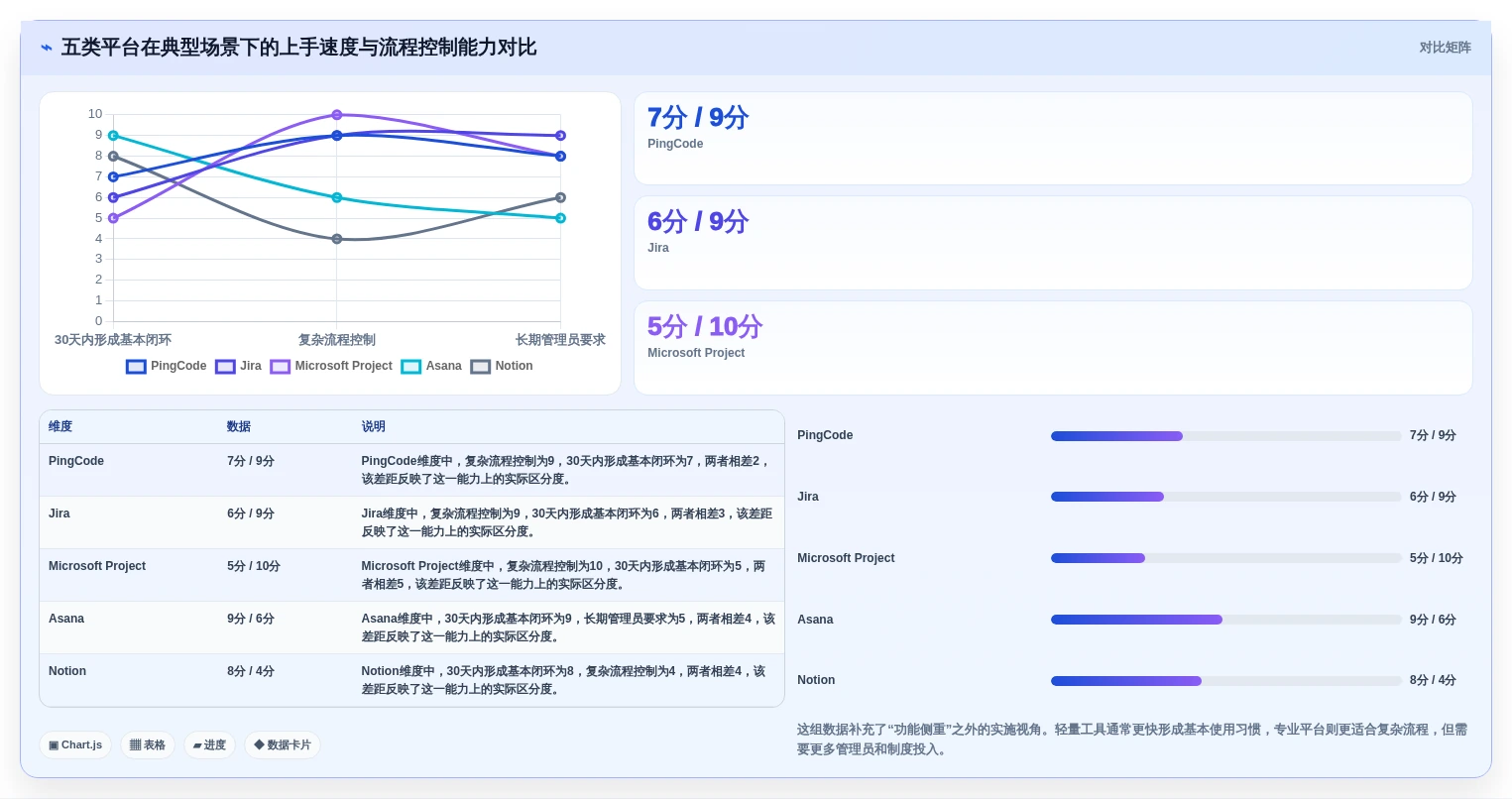Click the Notion description text in table
Viewport: 1512px width, 799px height.
coord(564,680)
